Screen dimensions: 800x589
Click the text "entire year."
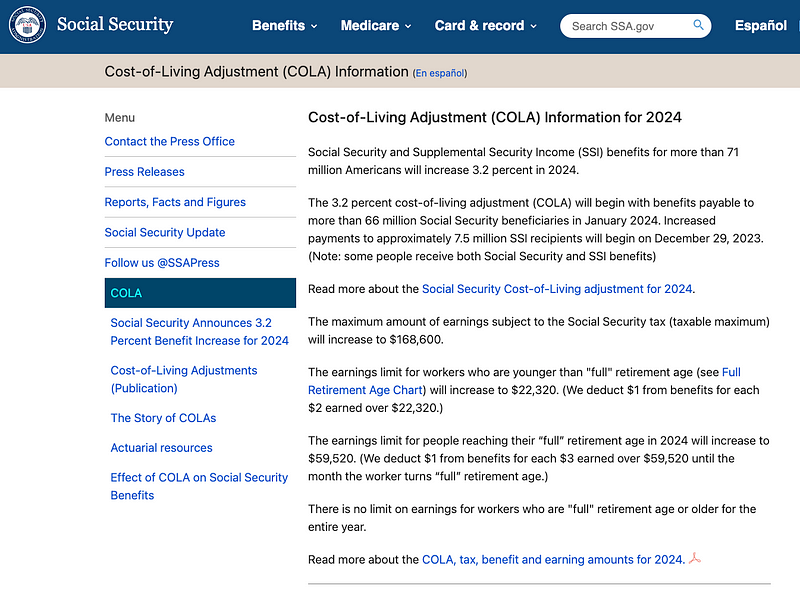(337, 527)
